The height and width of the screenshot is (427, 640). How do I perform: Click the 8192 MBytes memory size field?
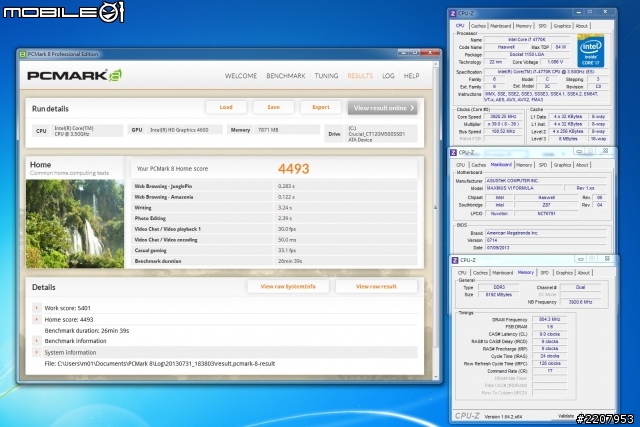coord(498,294)
